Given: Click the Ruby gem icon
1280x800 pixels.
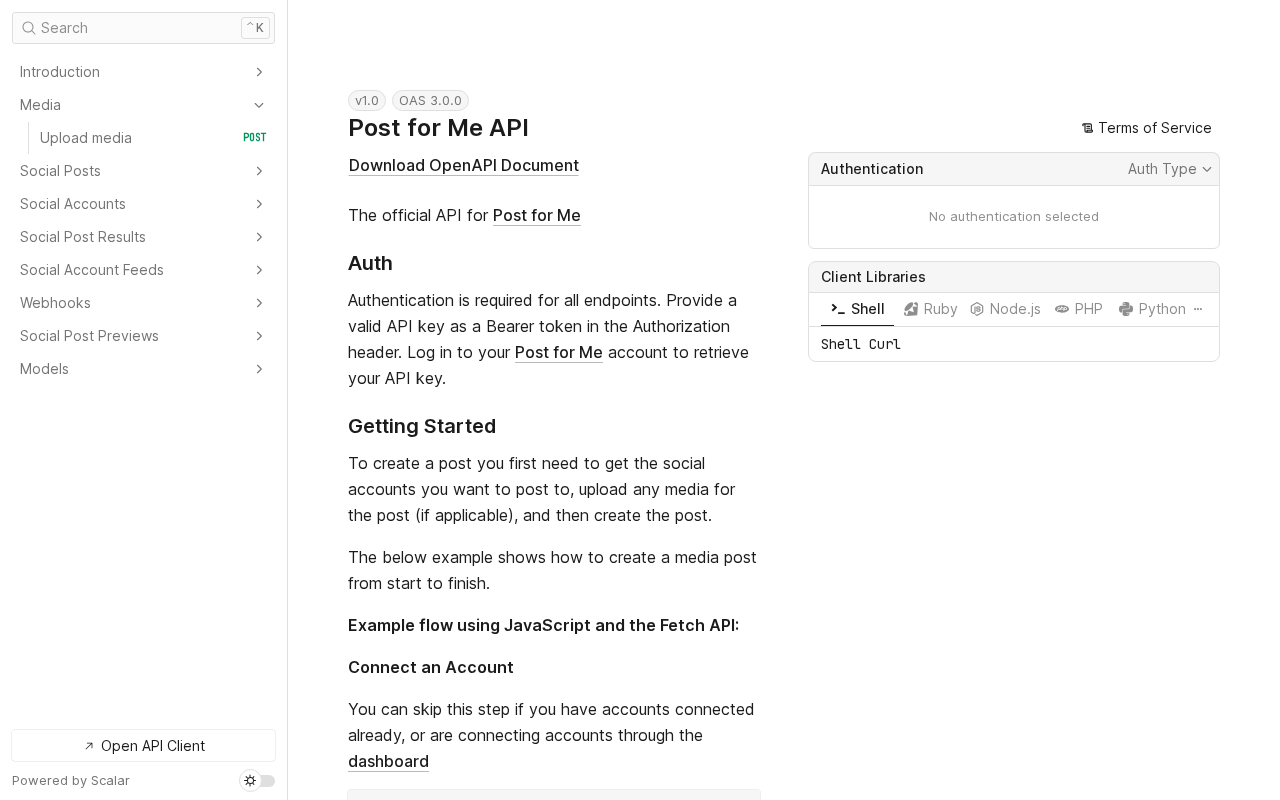Looking at the screenshot, I should pyautogui.click(x=911, y=309).
